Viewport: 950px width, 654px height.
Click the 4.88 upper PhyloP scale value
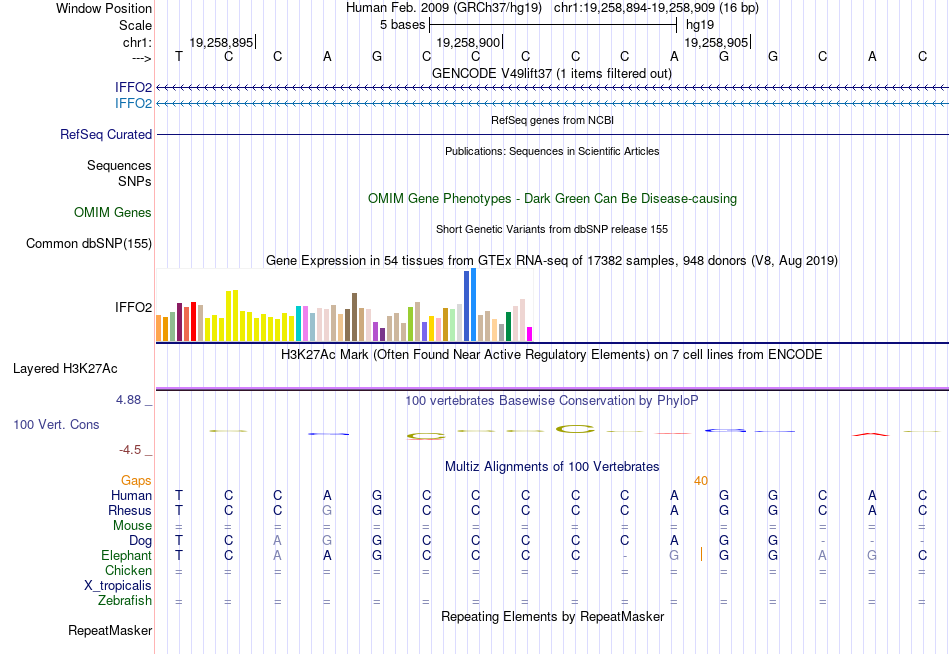pos(128,400)
